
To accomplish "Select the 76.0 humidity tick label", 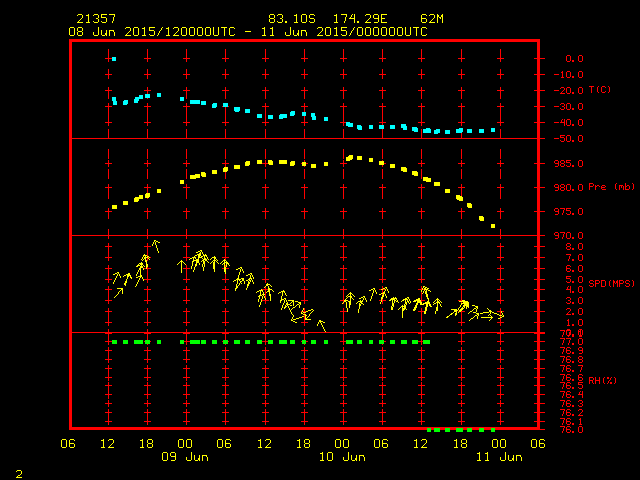I will (x=571, y=430).
